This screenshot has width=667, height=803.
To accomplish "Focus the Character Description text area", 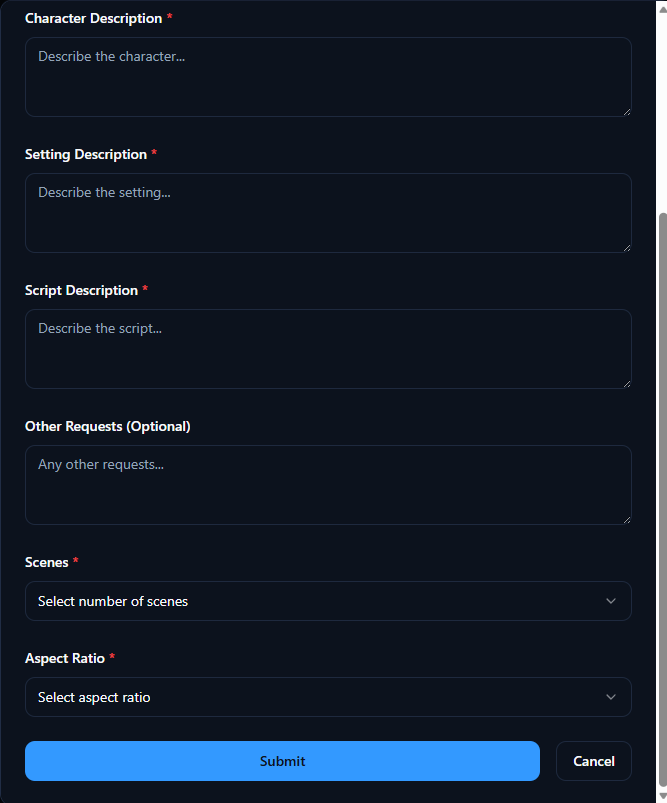I will [328, 77].
